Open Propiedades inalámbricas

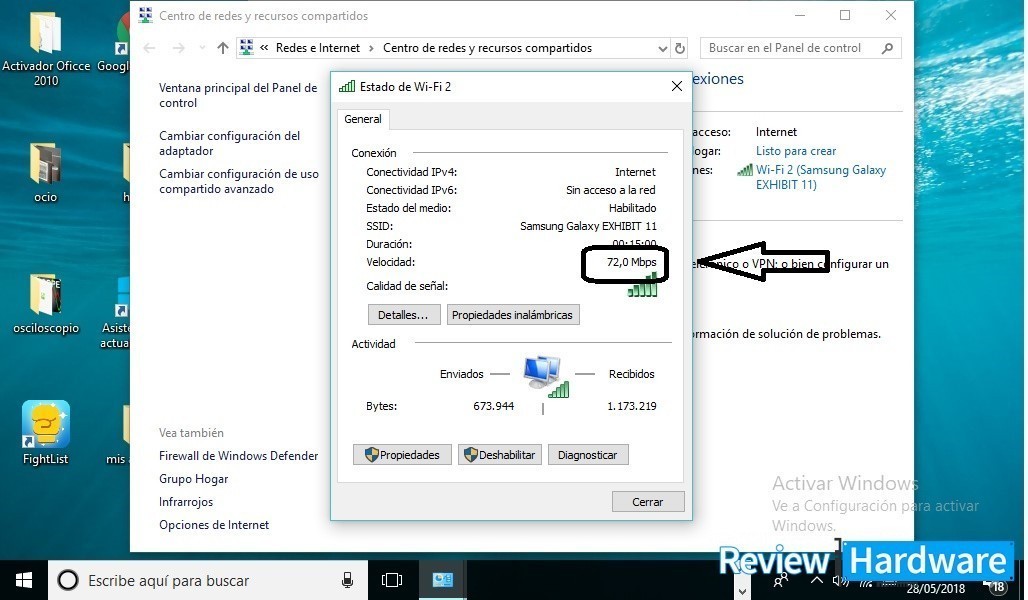[513, 315]
